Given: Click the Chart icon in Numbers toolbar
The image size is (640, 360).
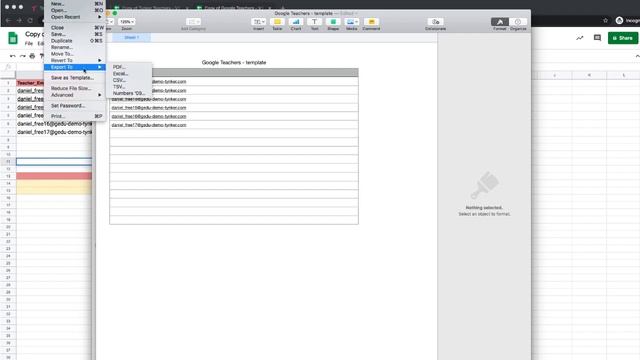Looking at the screenshot, I should pyautogui.click(x=296, y=22).
